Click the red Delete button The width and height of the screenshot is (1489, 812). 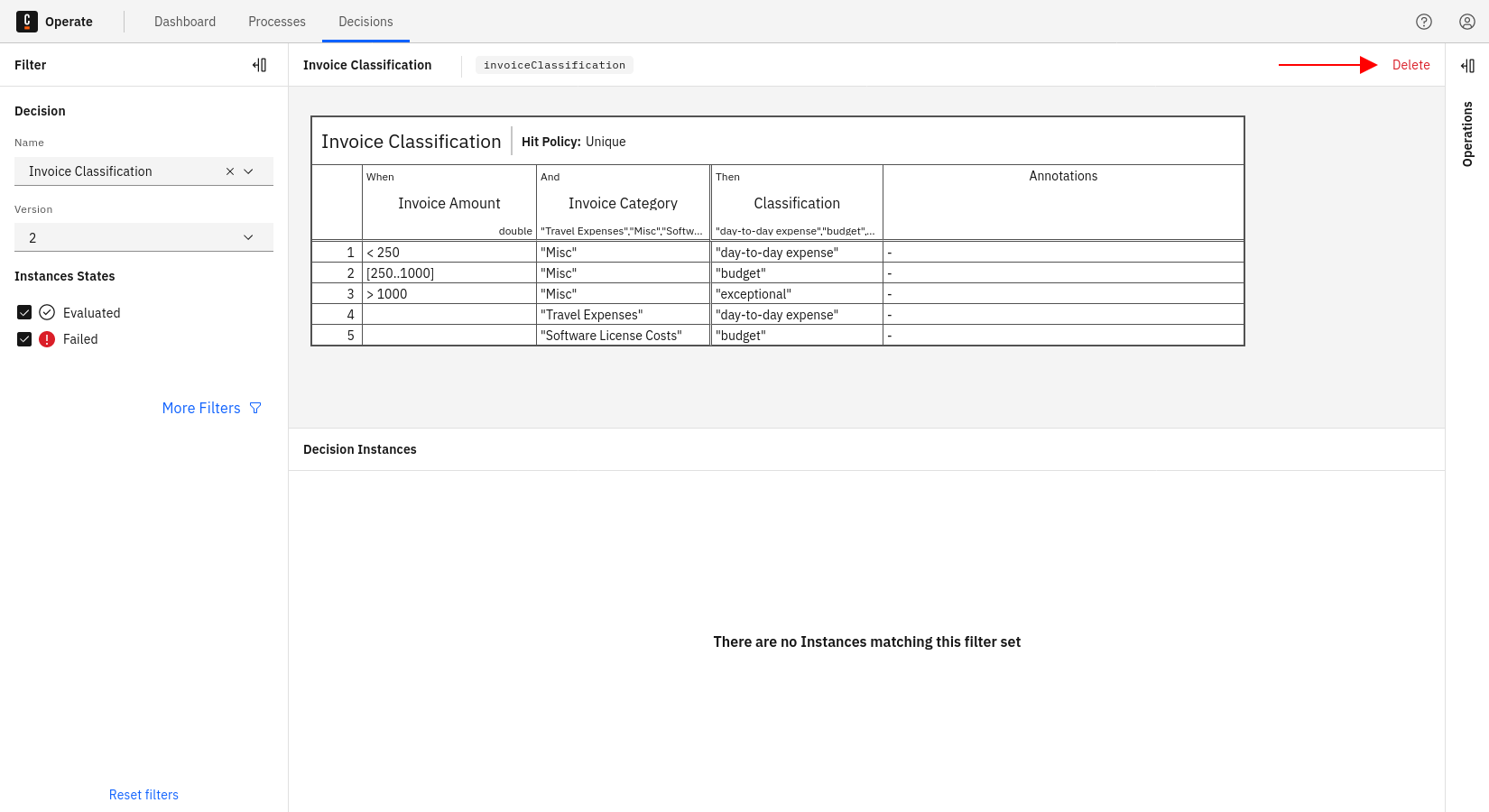tap(1410, 65)
